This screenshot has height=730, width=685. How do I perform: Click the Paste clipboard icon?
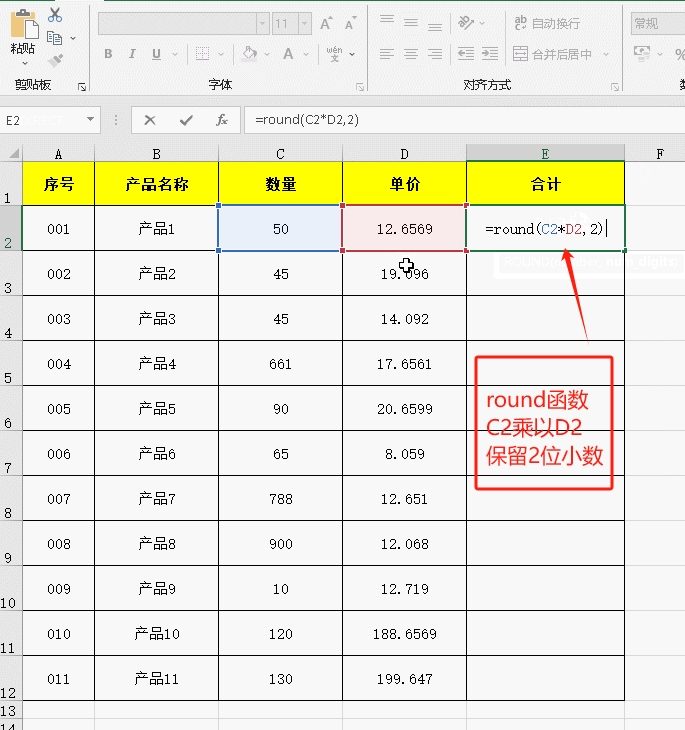point(25,24)
